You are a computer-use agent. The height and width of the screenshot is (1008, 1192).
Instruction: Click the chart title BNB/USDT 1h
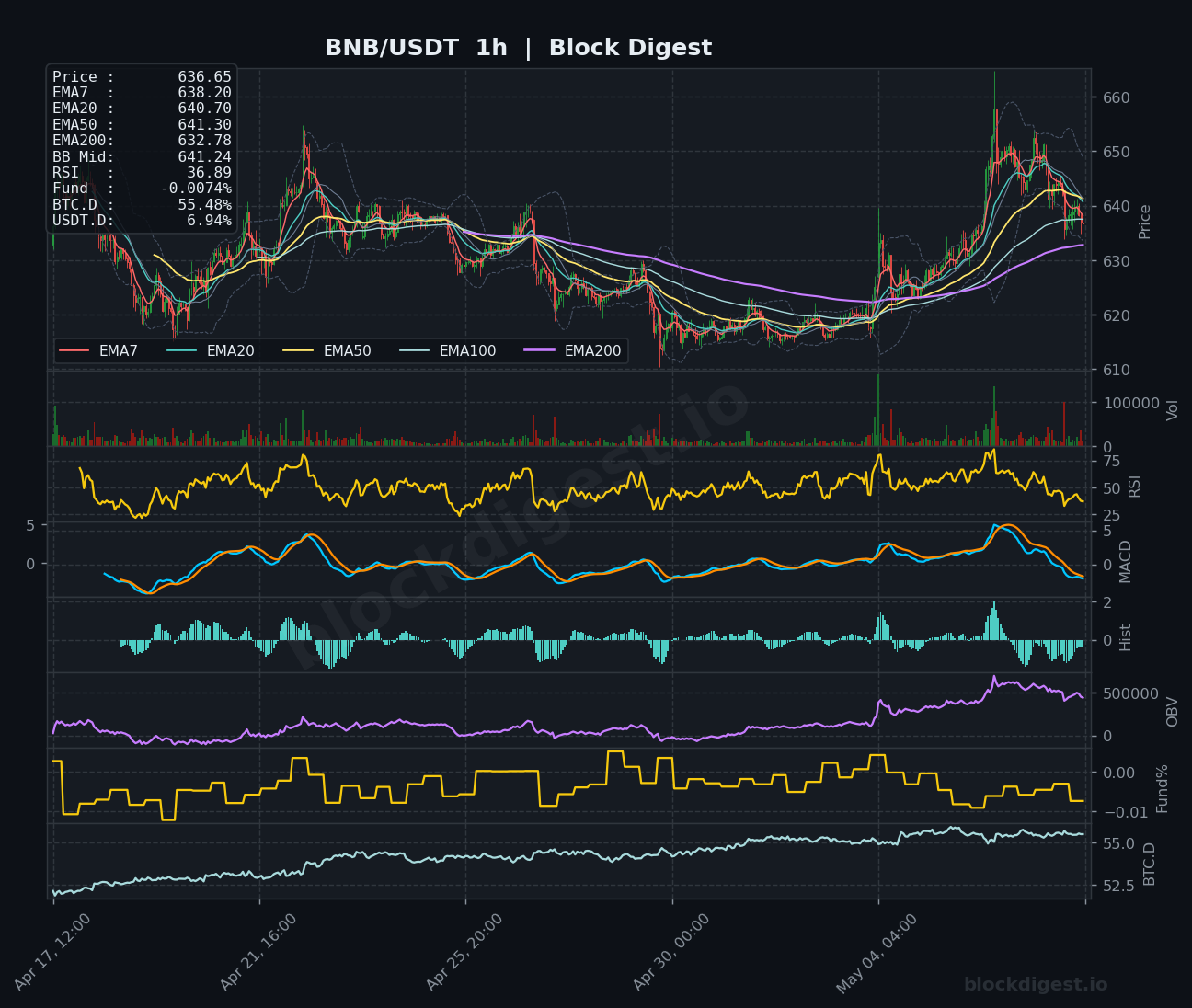point(416,48)
